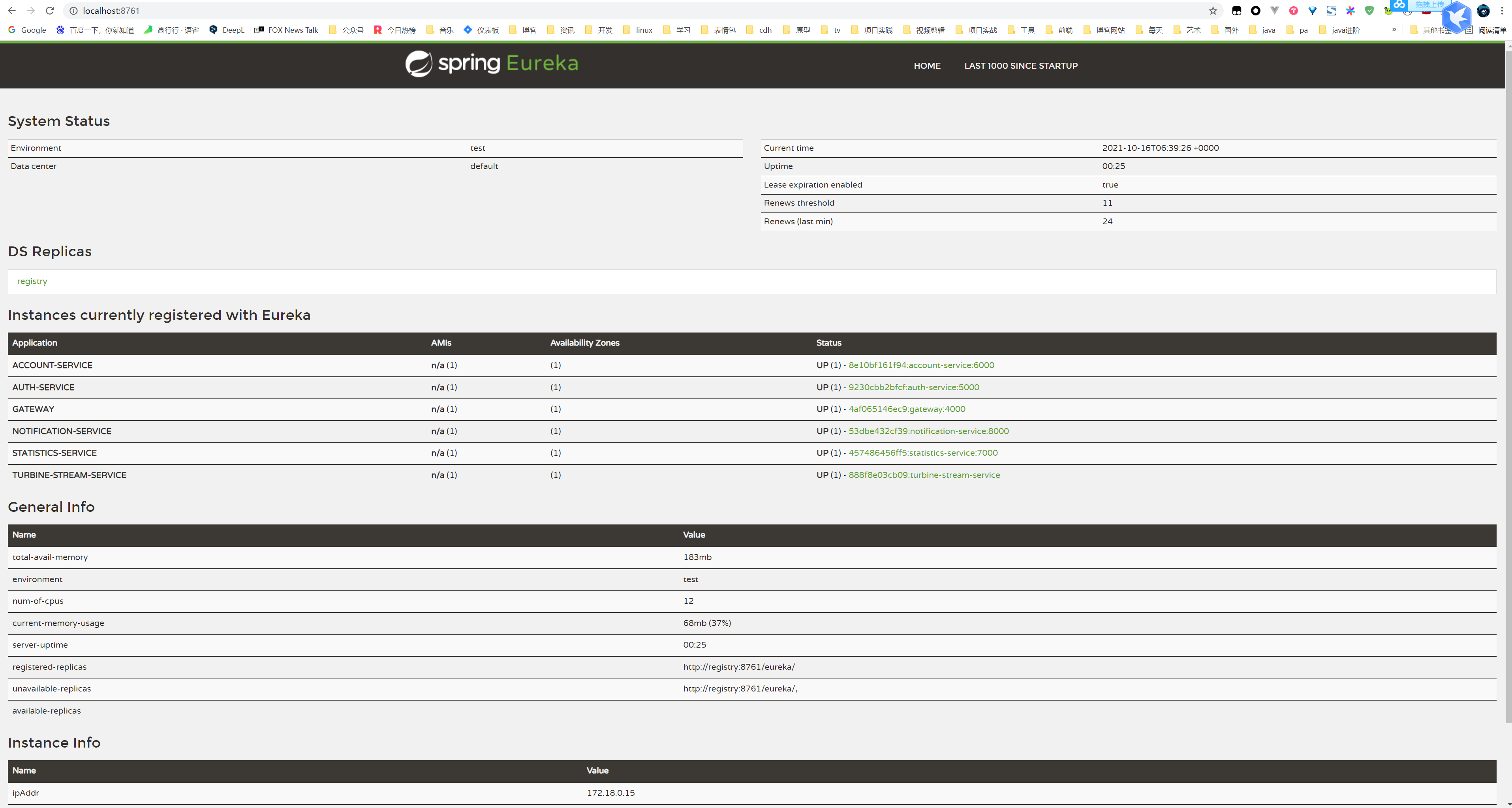Open the auth-service:5000 instance link

point(913,387)
